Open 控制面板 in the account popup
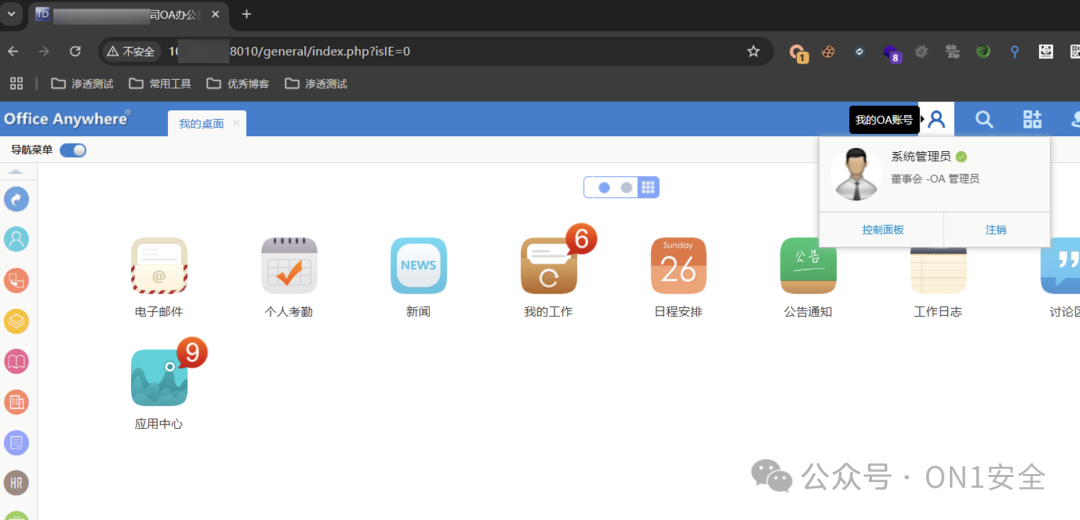Screen dimensions: 1080x520 (882, 229)
